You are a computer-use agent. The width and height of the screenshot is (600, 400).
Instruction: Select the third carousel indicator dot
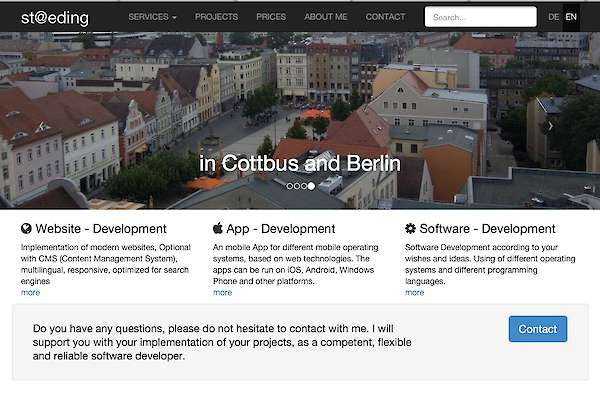click(x=304, y=186)
